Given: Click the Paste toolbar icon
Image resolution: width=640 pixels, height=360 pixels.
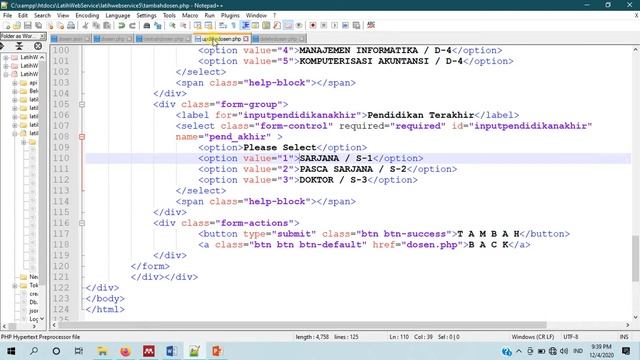Looking at the screenshot, I should coord(107,25).
